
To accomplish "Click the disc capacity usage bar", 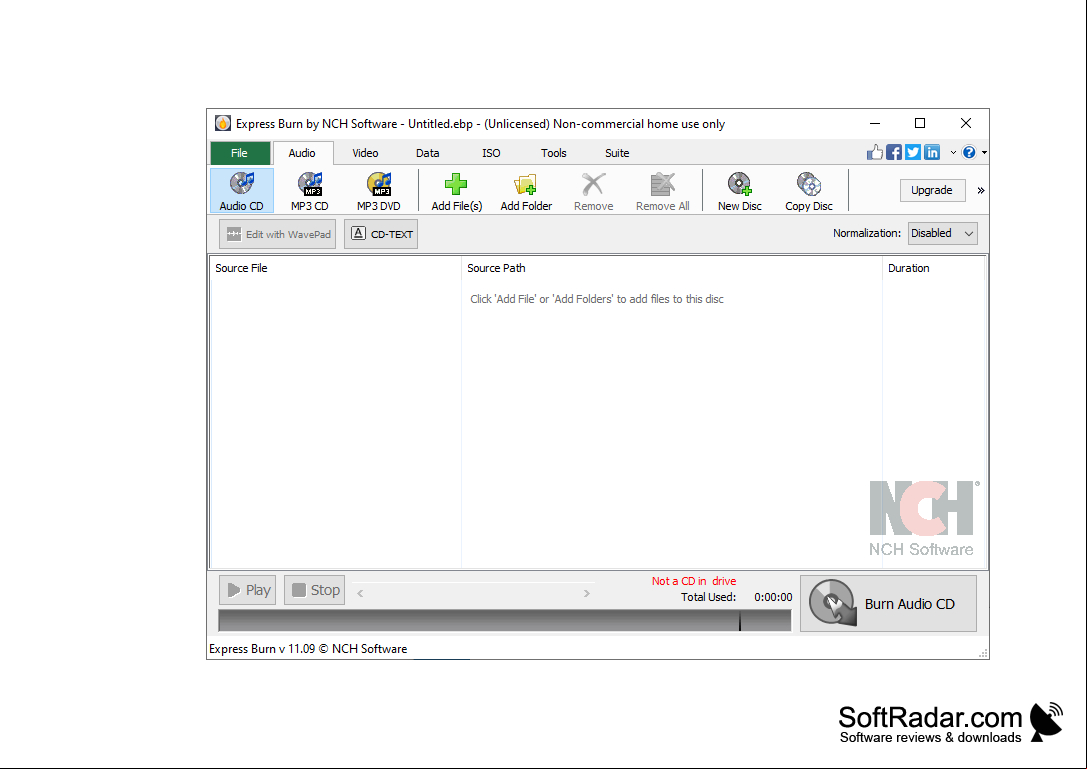I will 505,621.
